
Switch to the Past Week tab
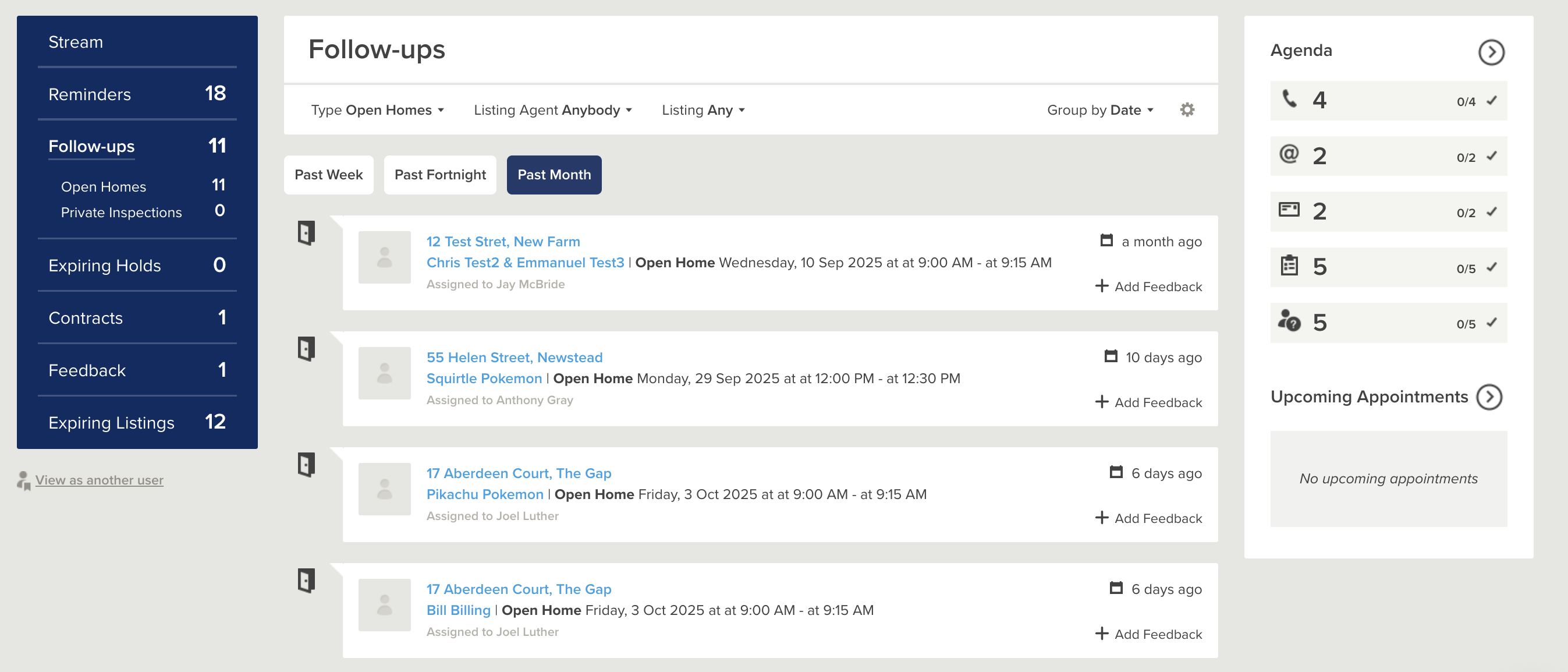point(328,175)
